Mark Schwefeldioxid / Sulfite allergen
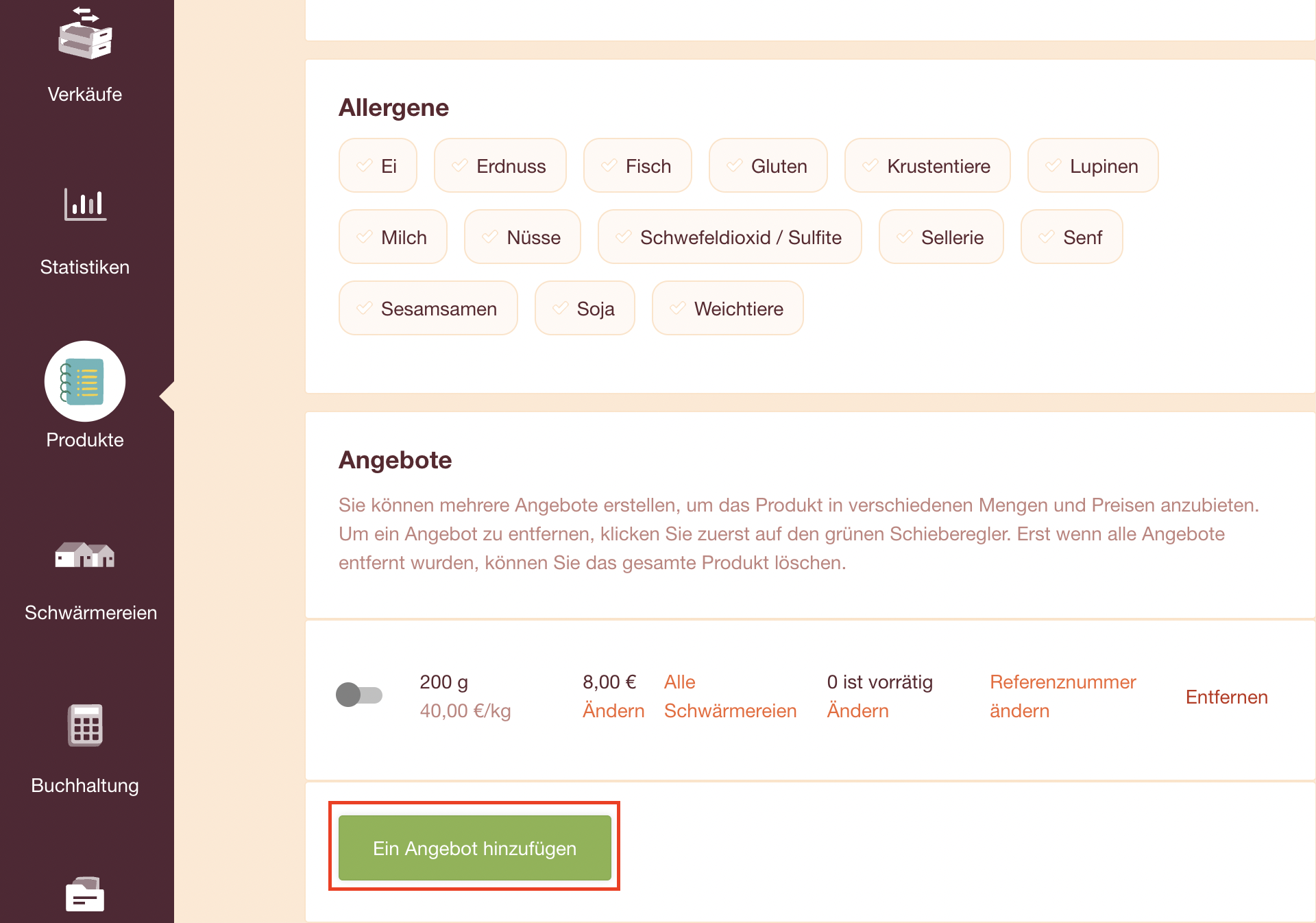Image resolution: width=1316 pixels, height=923 pixels. [x=729, y=237]
